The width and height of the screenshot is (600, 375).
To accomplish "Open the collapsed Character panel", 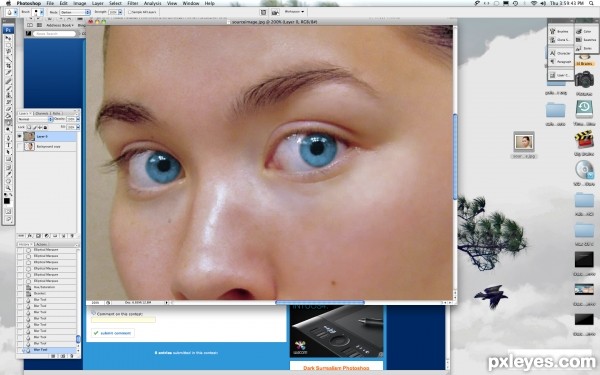I will [x=560, y=53].
